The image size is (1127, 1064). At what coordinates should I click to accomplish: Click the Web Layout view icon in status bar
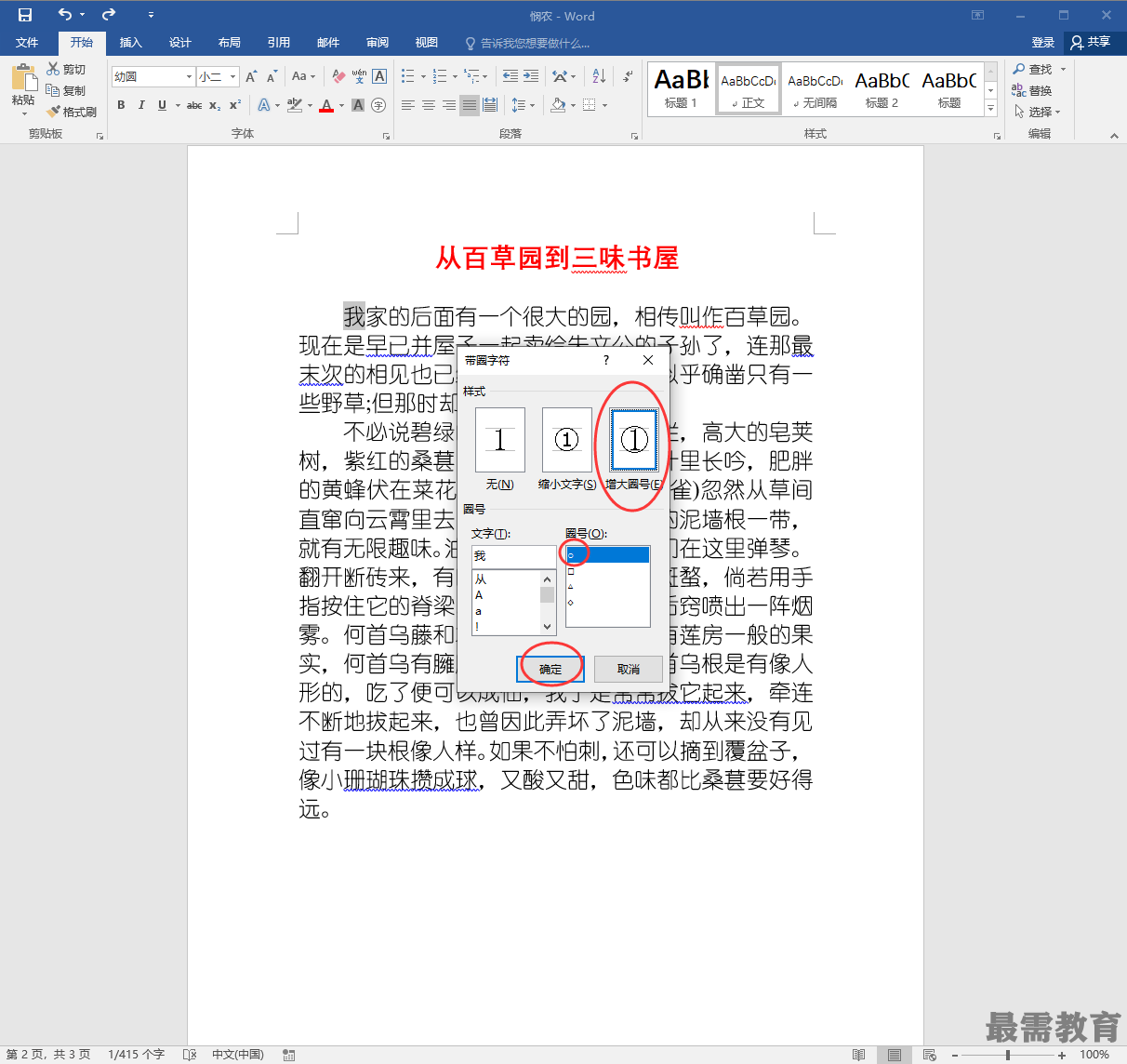(x=929, y=1055)
